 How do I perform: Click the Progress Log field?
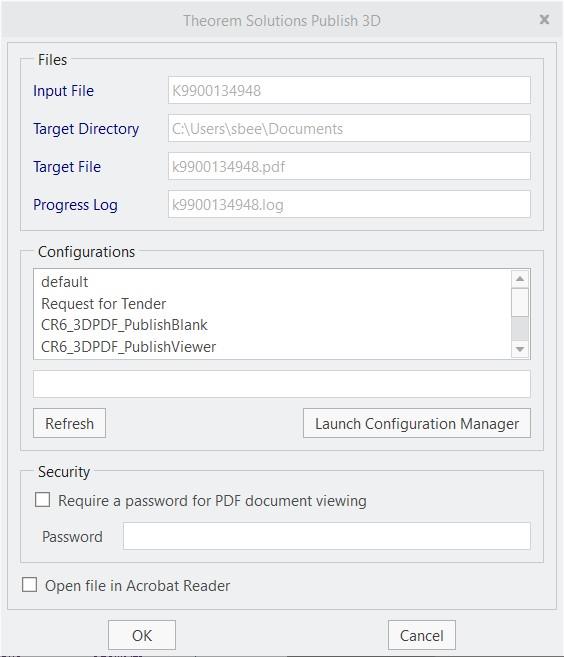tap(349, 204)
